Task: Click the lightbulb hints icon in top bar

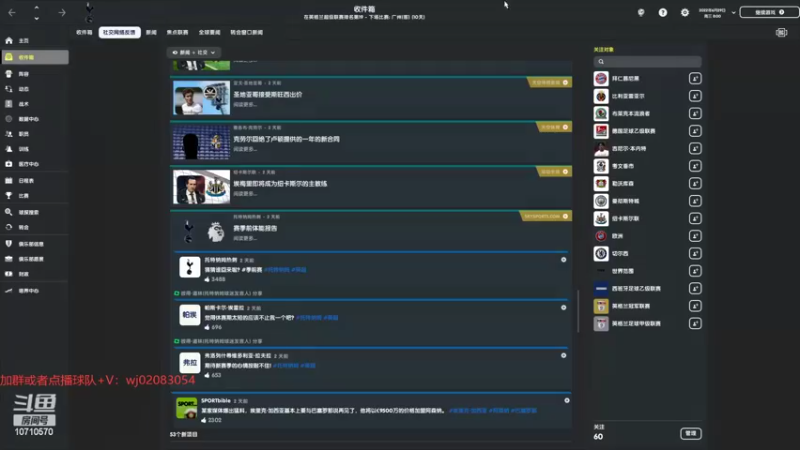Action: [641, 12]
